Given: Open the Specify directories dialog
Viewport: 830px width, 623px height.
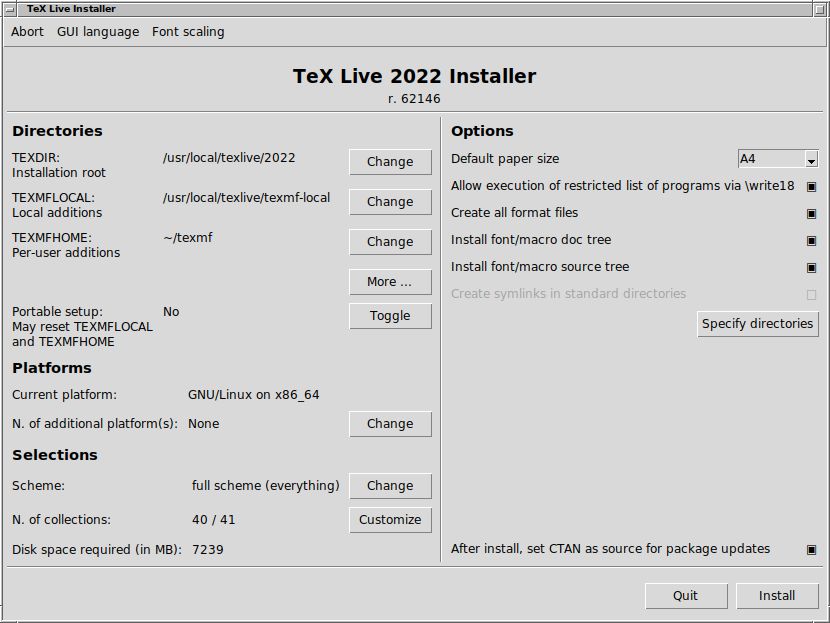Looking at the screenshot, I should coord(757,324).
